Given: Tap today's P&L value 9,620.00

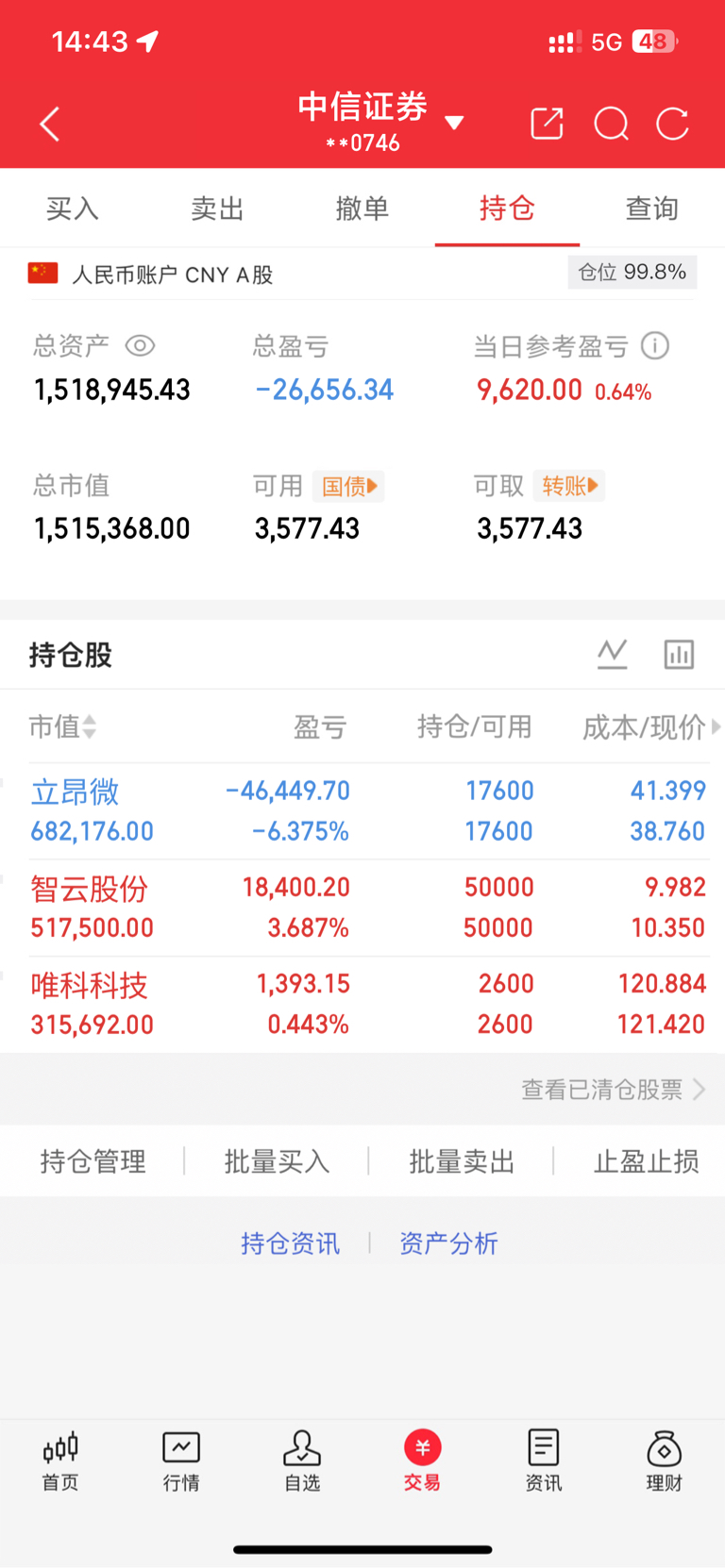Looking at the screenshot, I should click(530, 390).
